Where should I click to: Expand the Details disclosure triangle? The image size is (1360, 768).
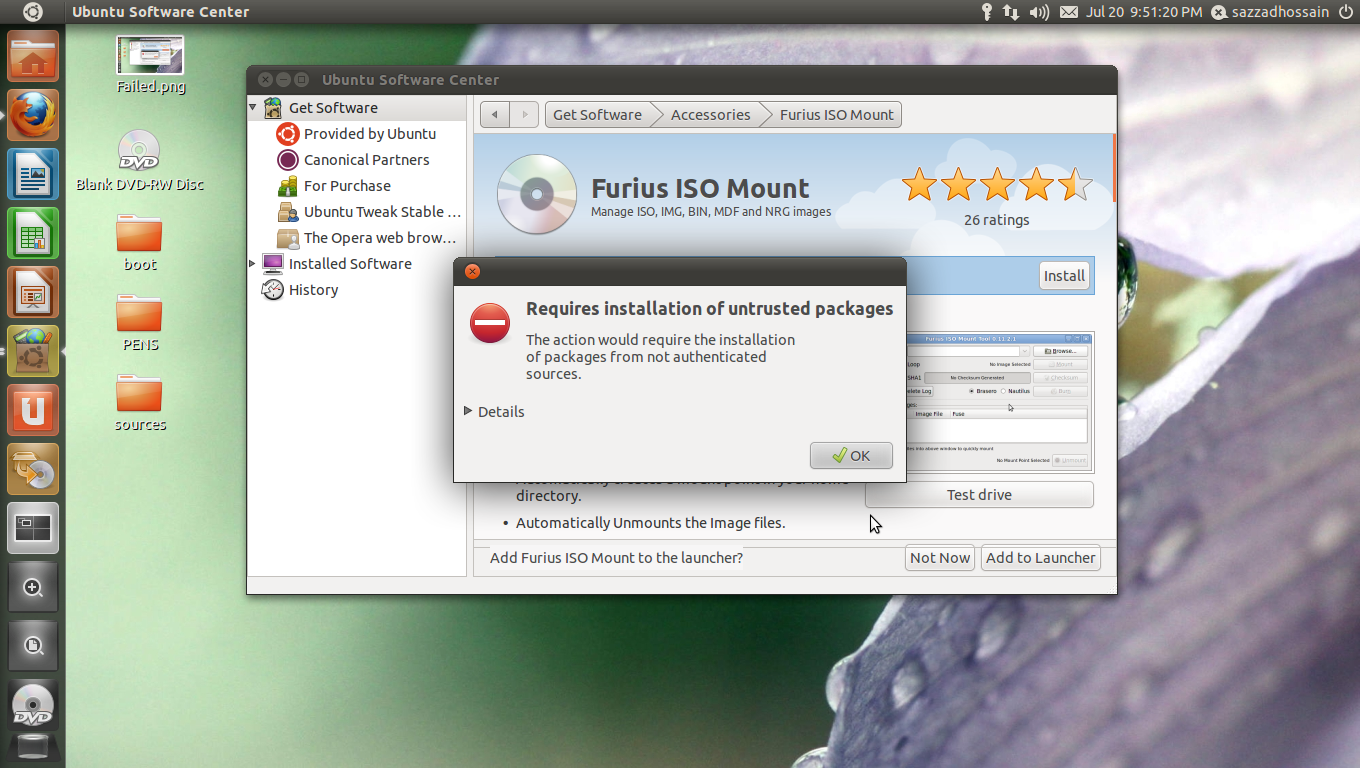(x=469, y=412)
